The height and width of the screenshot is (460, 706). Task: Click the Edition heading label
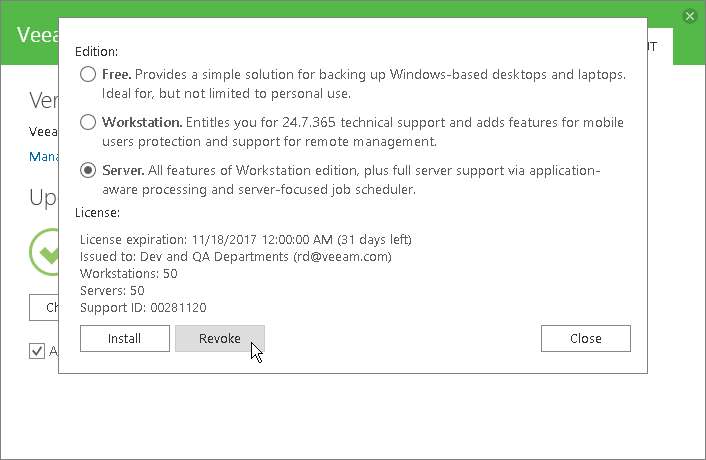point(96,52)
